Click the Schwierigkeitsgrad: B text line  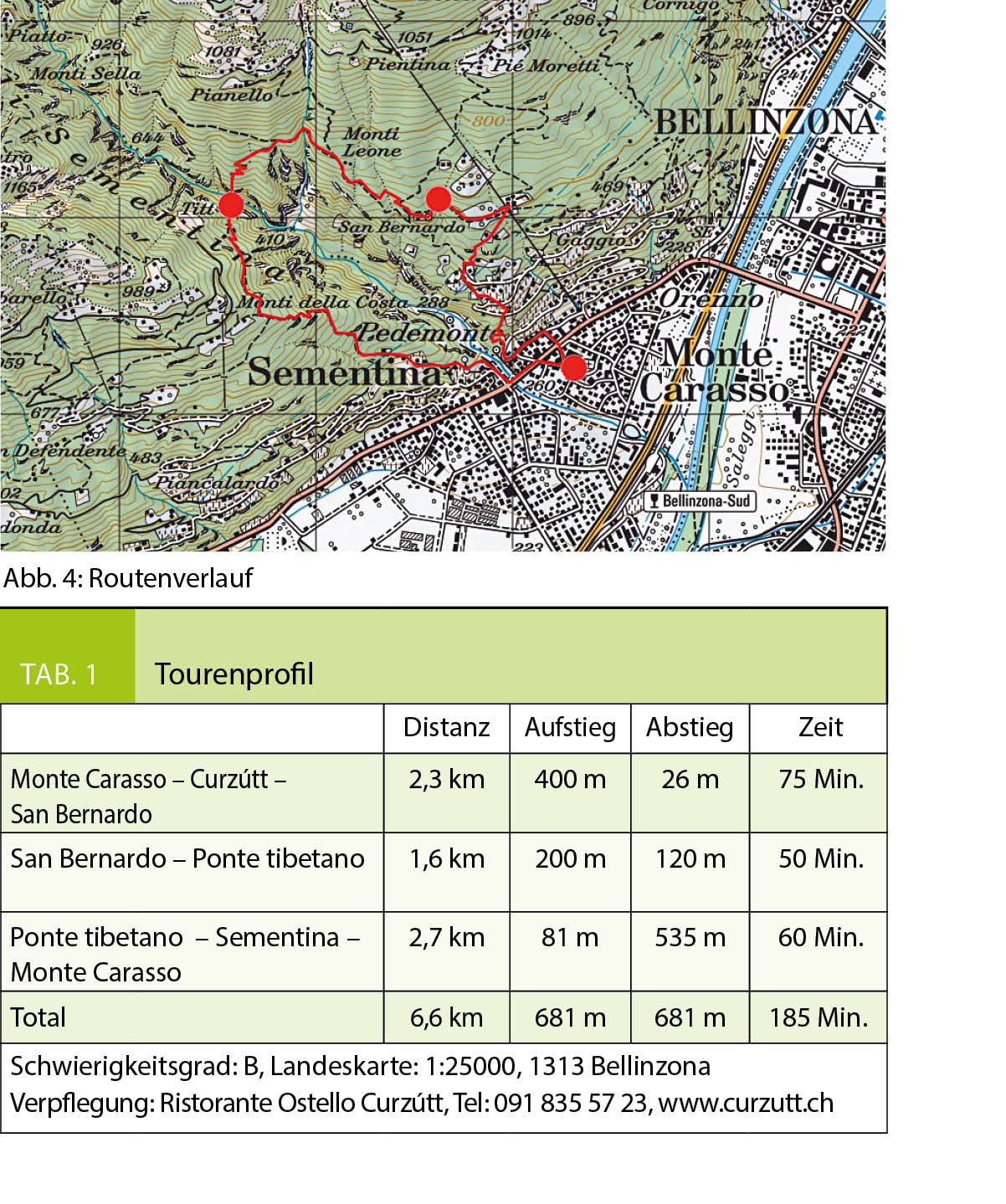coord(361,1067)
